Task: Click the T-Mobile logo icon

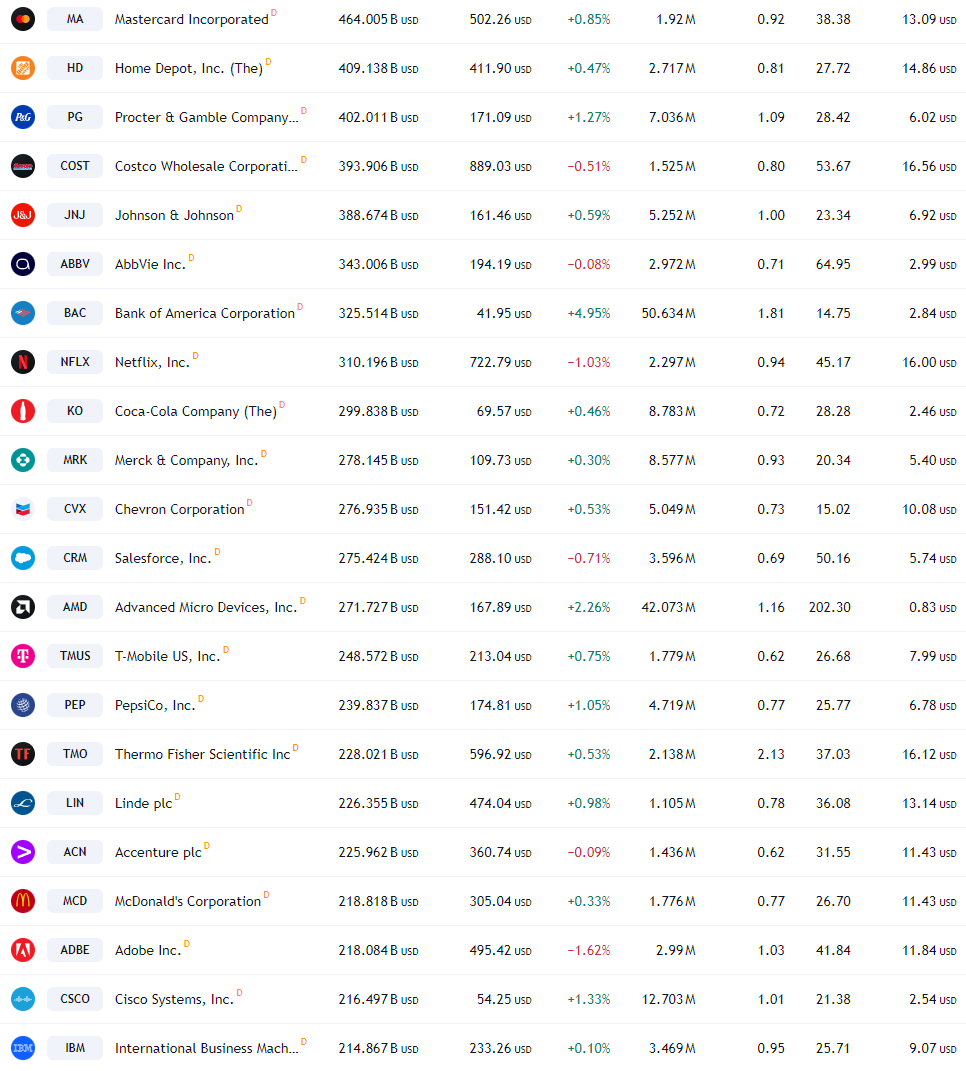Action: 23,656
